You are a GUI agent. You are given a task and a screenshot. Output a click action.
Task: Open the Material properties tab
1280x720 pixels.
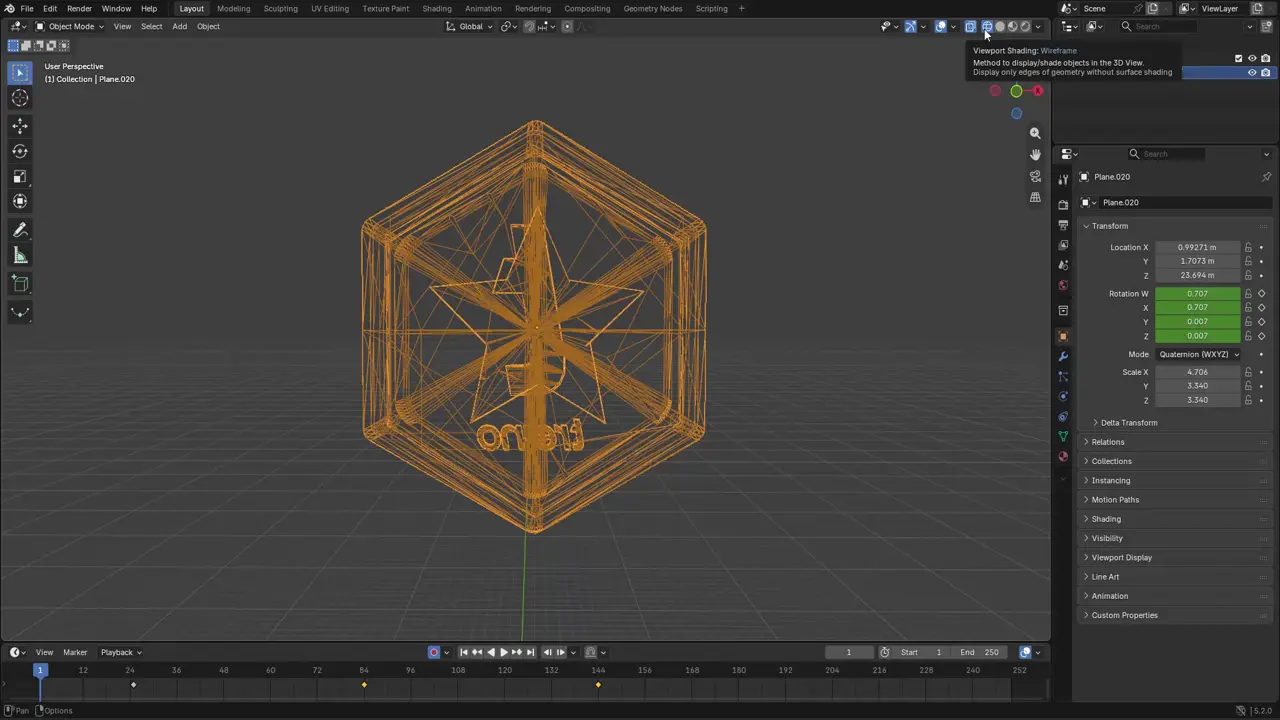tap(1063, 456)
